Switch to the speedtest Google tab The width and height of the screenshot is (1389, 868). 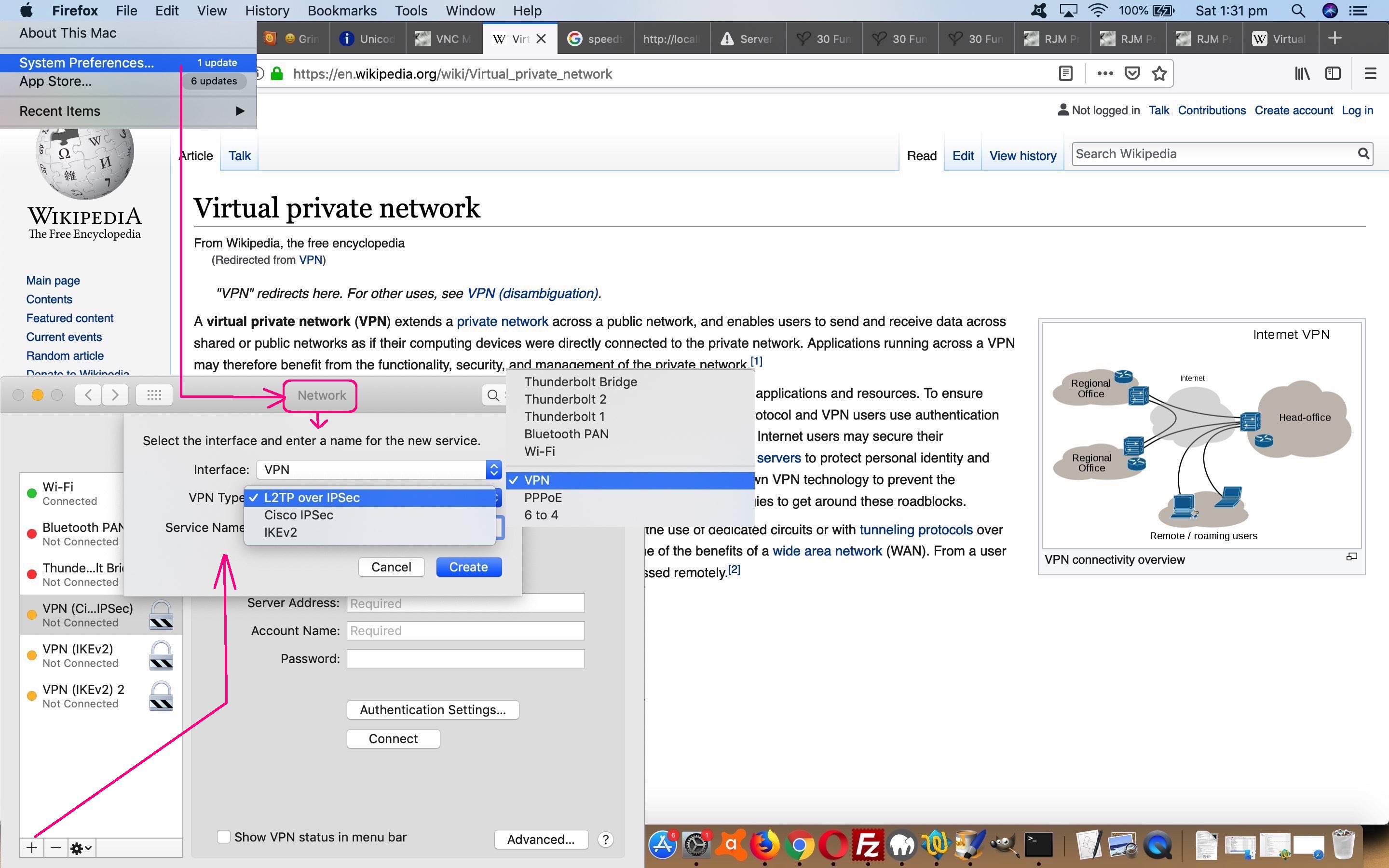pos(595,39)
